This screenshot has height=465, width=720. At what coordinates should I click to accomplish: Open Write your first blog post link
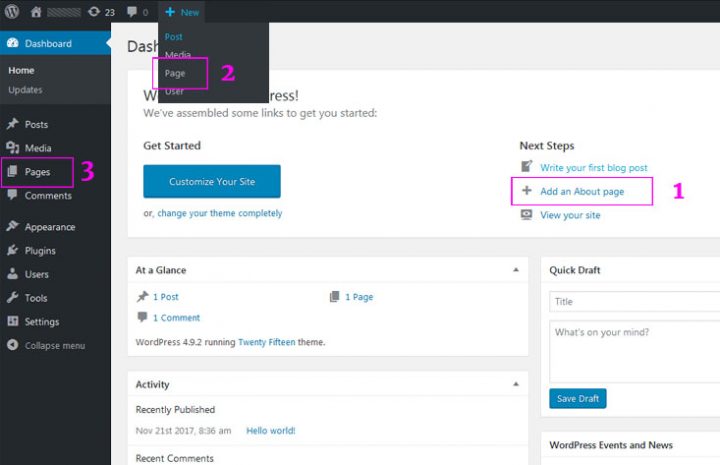[x=594, y=168]
